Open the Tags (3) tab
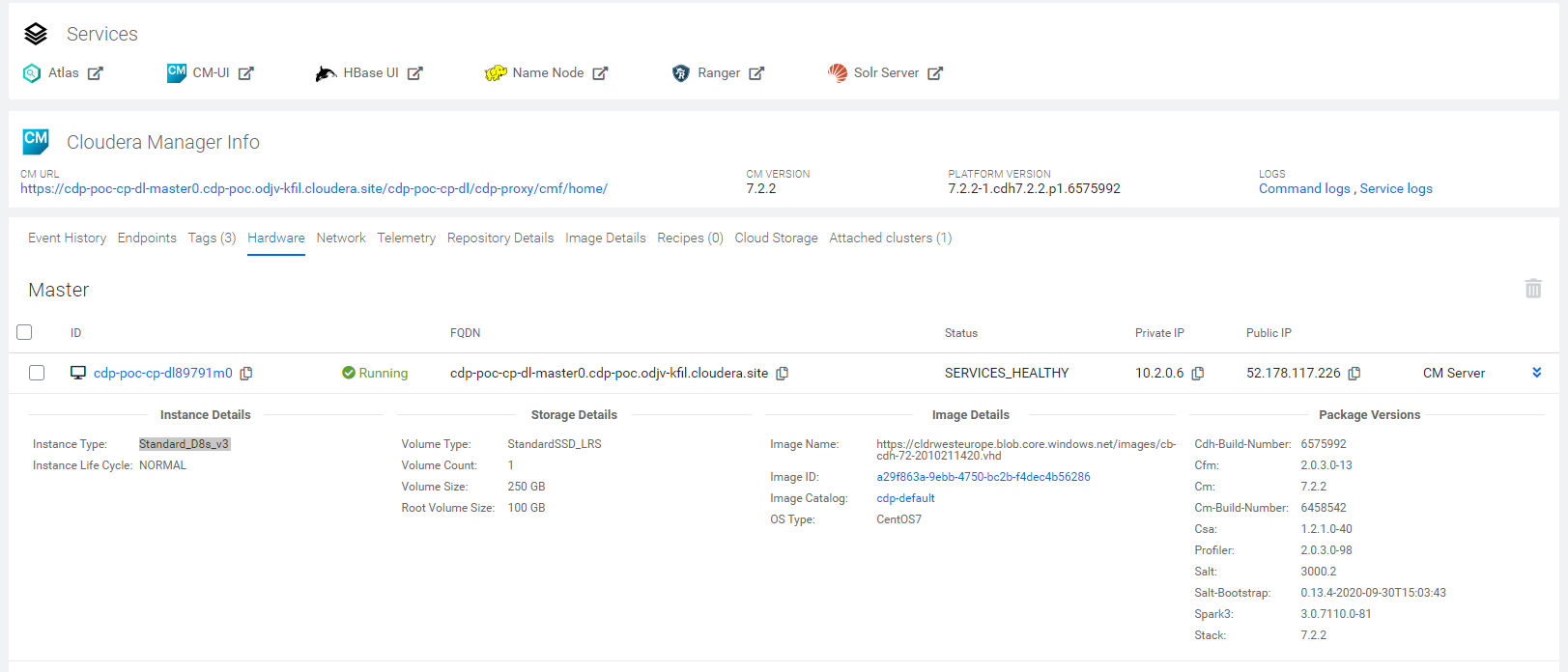The width and height of the screenshot is (1568, 672). [212, 238]
